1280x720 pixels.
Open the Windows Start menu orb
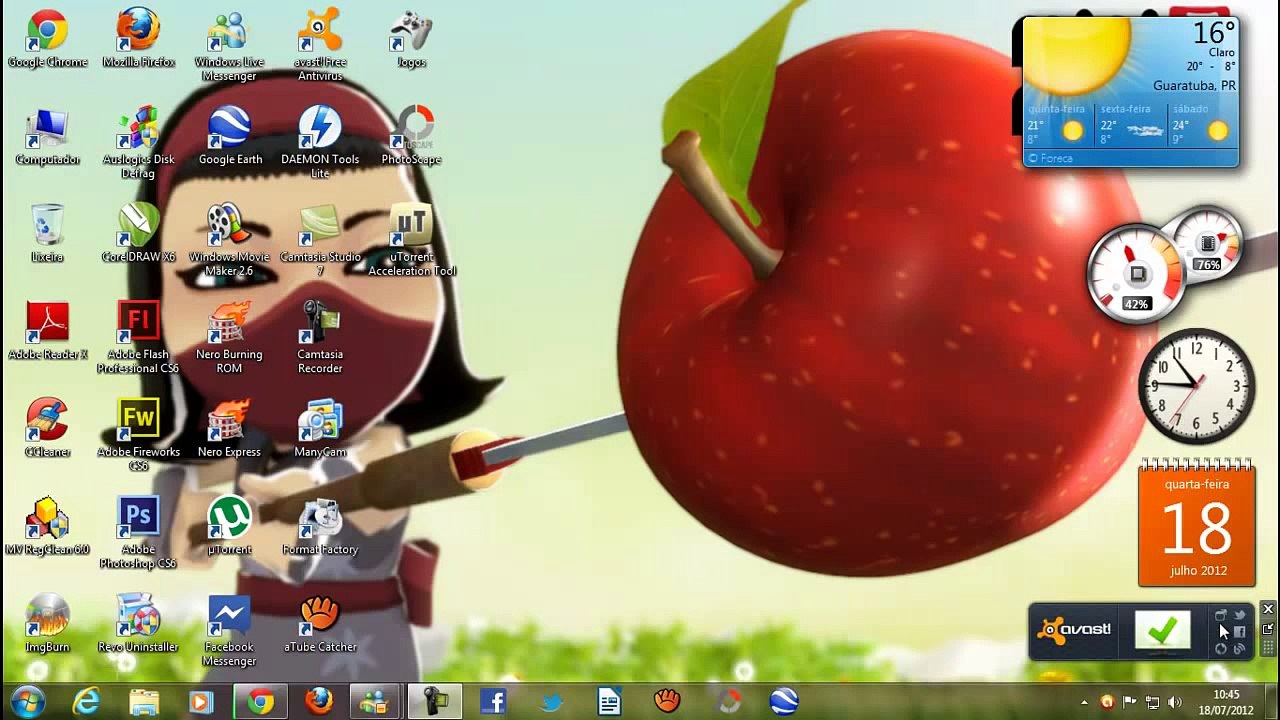[x=28, y=702]
